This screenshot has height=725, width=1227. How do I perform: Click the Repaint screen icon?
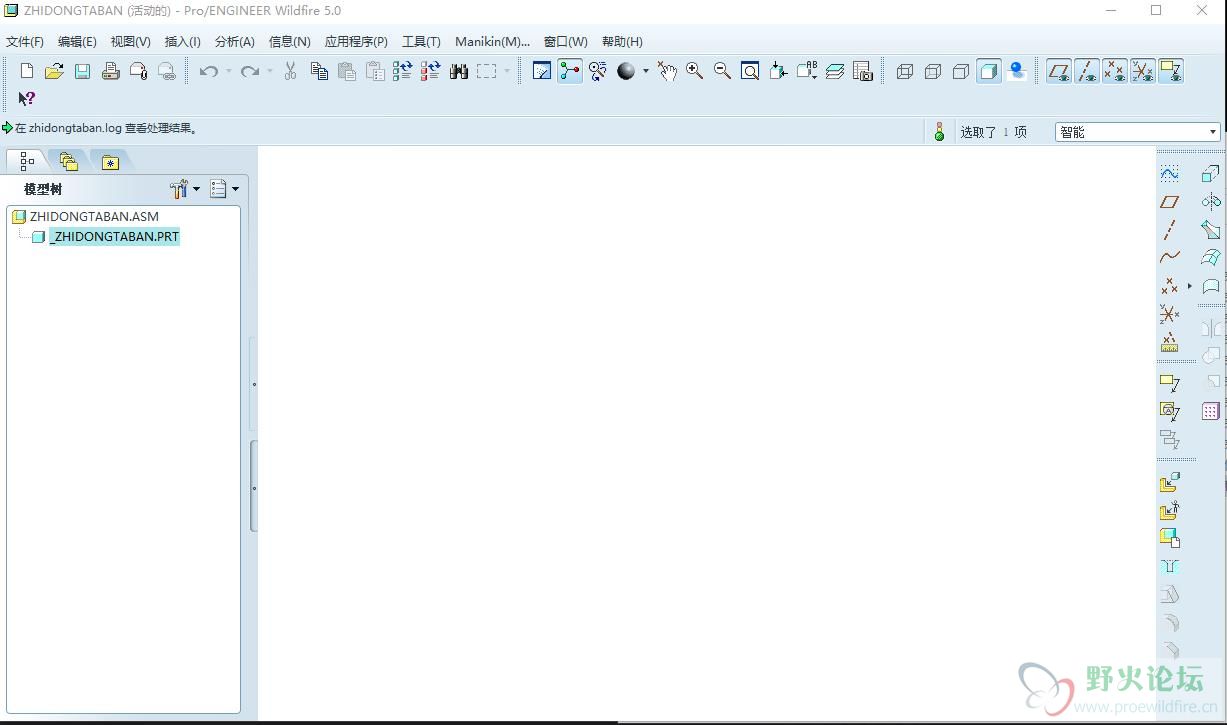point(542,71)
